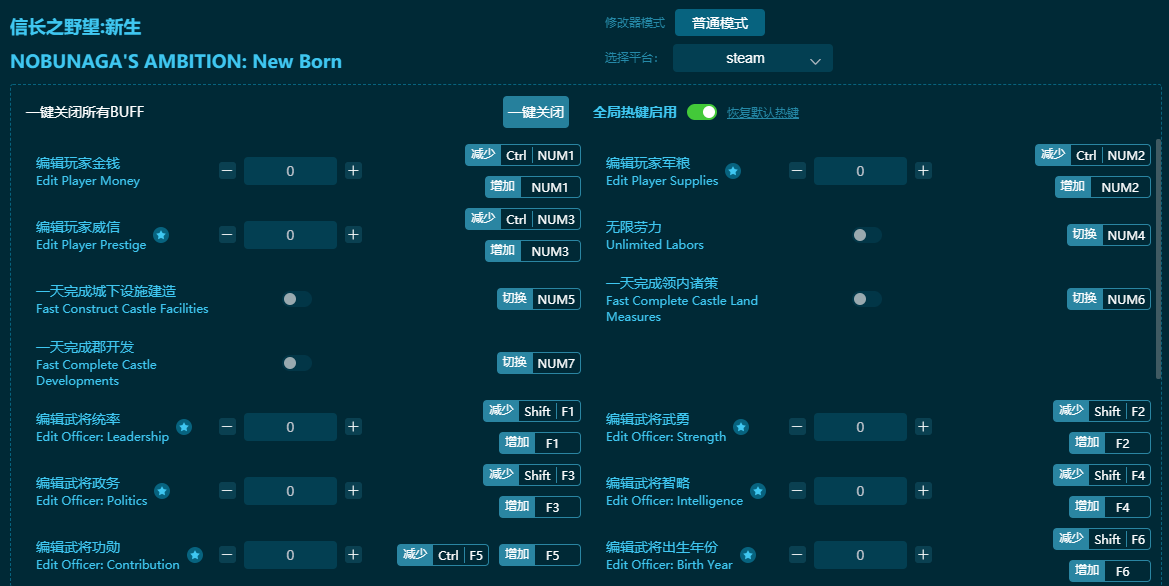Open the steam platform dropdown
The image size is (1169, 586).
[x=752, y=59]
